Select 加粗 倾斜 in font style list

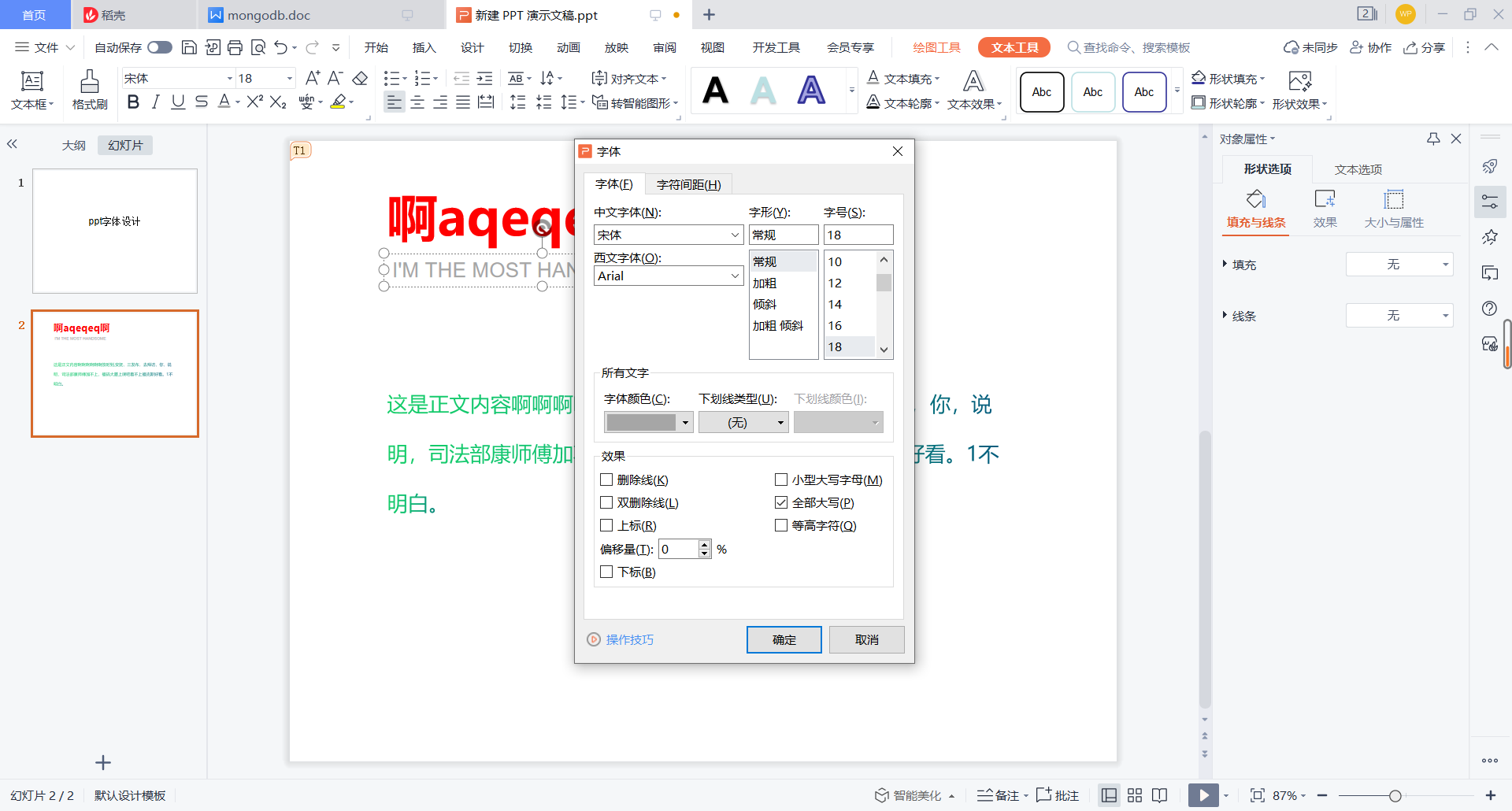point(778,325)
